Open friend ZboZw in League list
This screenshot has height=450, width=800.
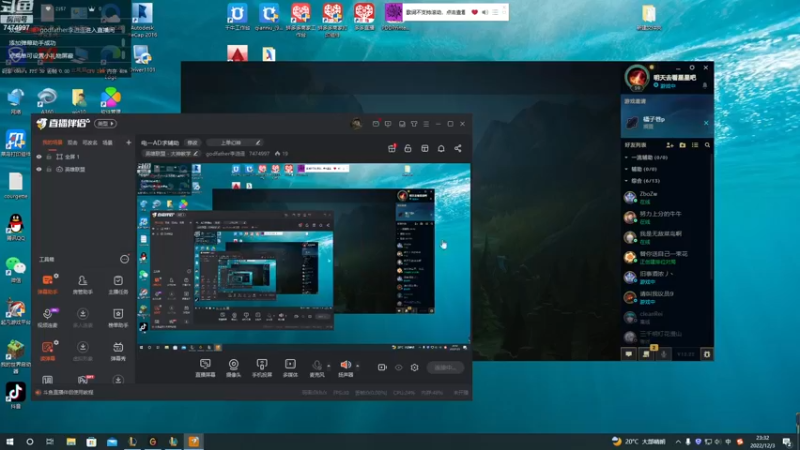coord(666,197)
